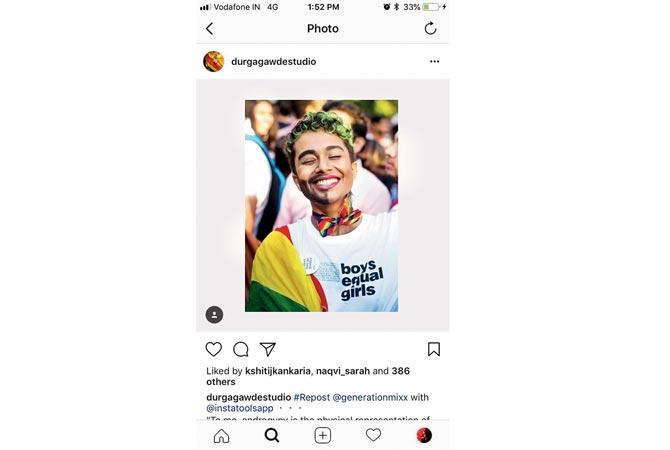Screen dimensions: 670x450
Task: Open durgagawdestudio username in post header
Action: click(x=273, y=62)
